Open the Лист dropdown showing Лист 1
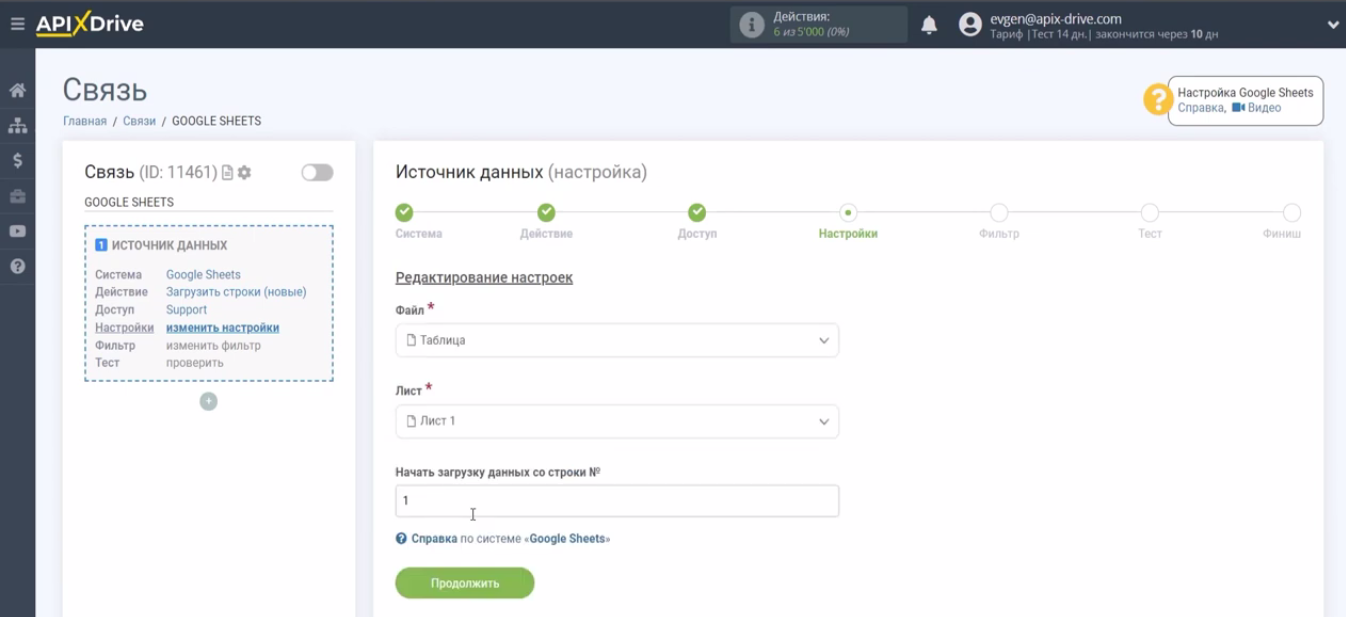 pos(617,421)
